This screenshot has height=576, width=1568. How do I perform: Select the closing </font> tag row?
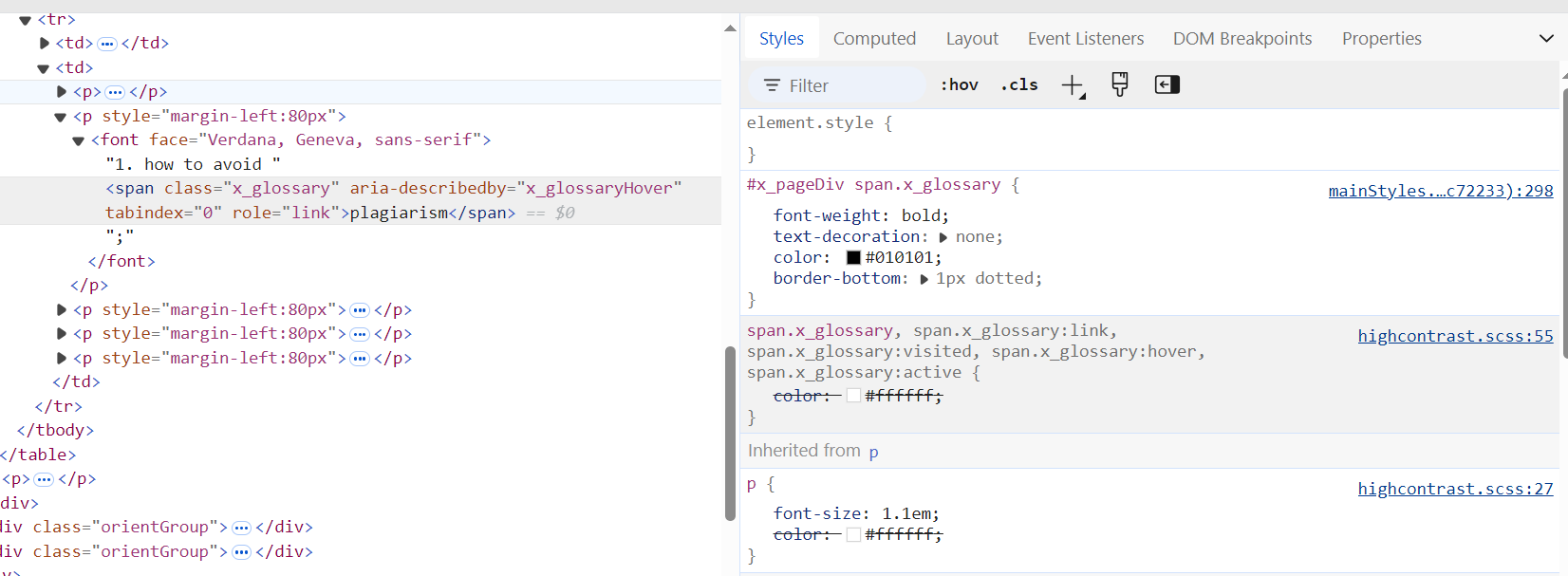pyautogui.click(x=121, y=261)
